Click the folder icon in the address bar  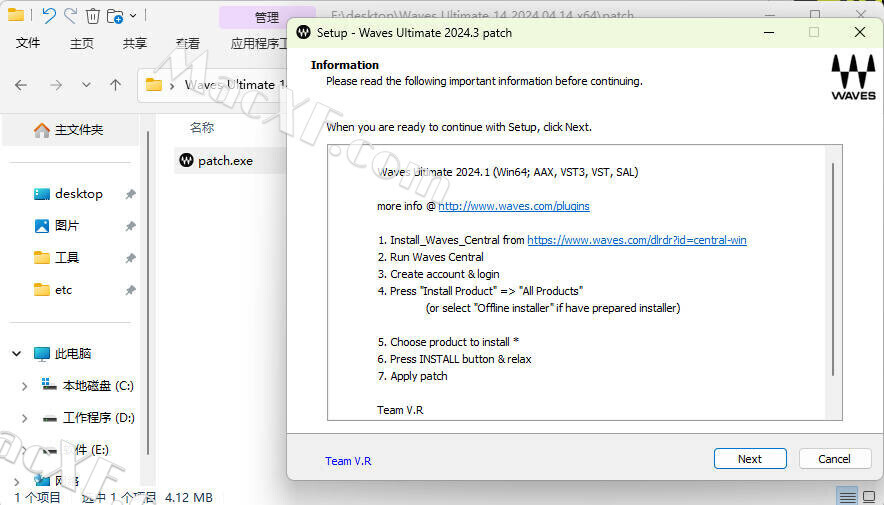[153, 85]
